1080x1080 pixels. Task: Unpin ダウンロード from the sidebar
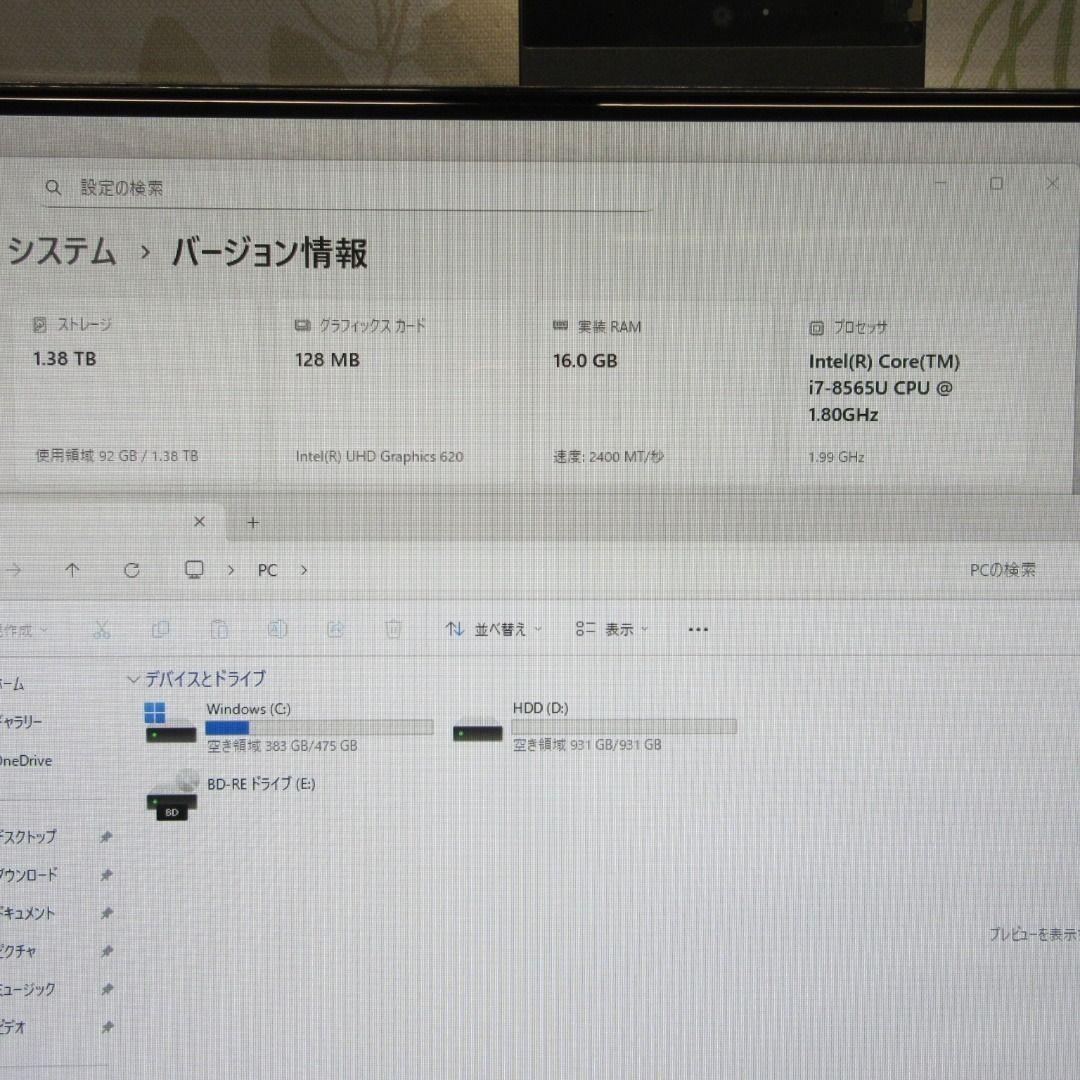pos(105,874)
